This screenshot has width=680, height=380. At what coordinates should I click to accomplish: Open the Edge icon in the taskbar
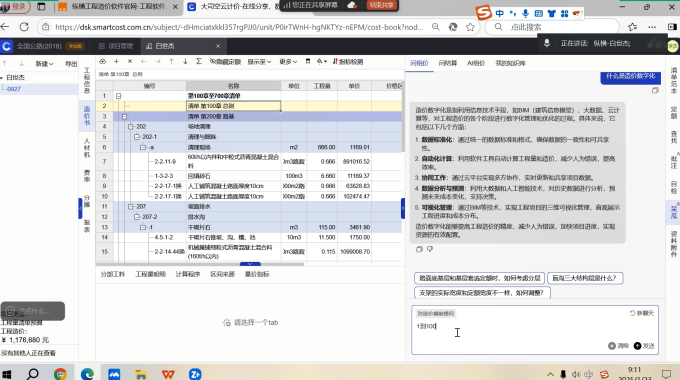[x=87, y=374]
